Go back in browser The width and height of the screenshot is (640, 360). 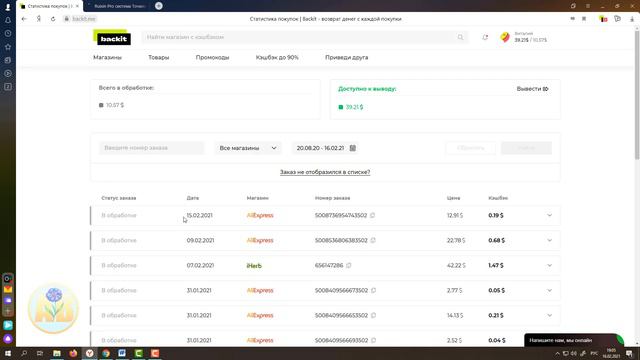tap(24, 19)
